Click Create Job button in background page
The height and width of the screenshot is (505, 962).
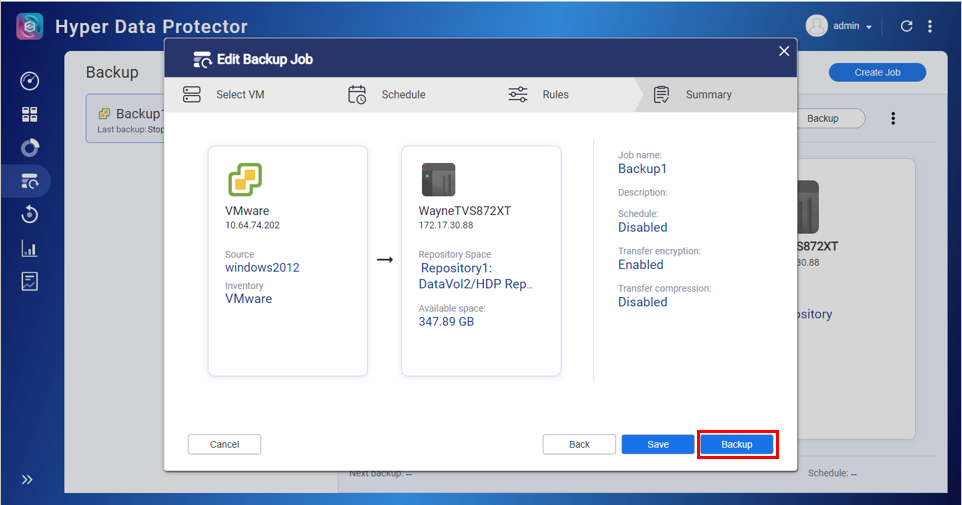[877, 72]
